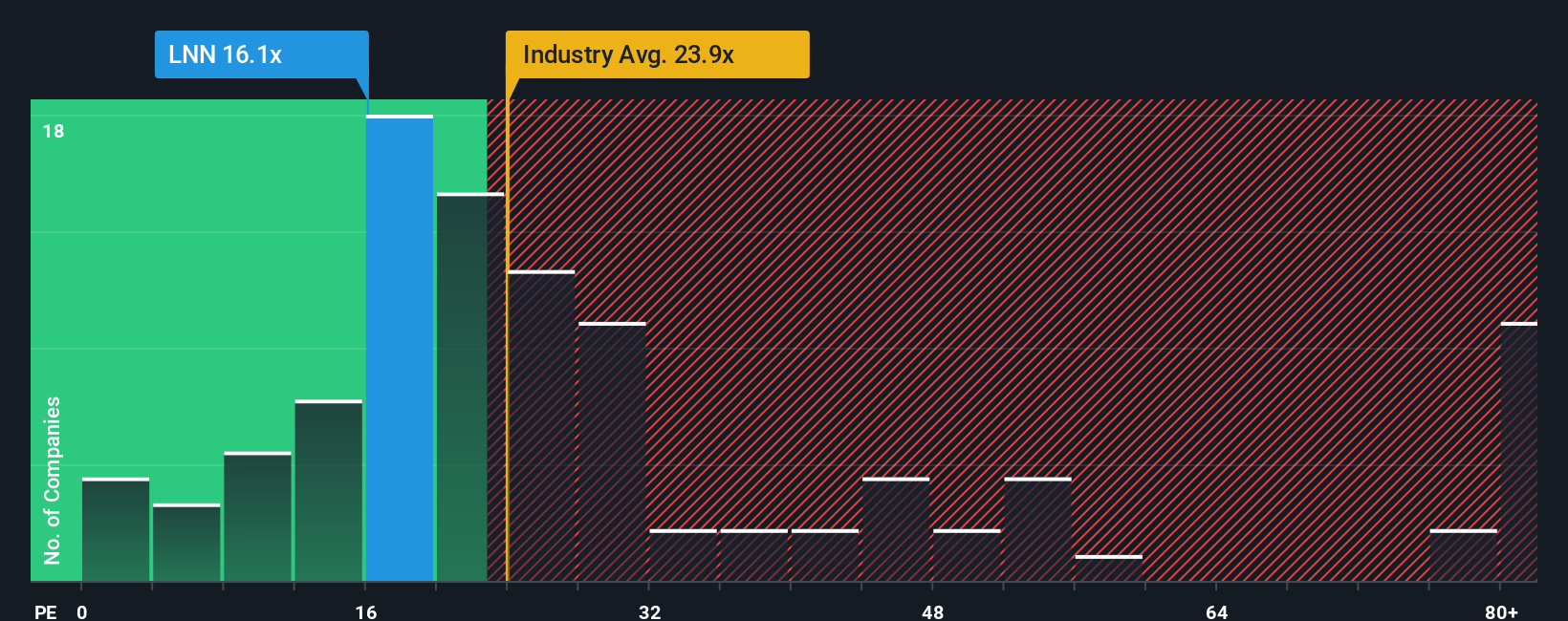Click the x-axis label 0
This screenshot has width=1568, height=621.
82,611
